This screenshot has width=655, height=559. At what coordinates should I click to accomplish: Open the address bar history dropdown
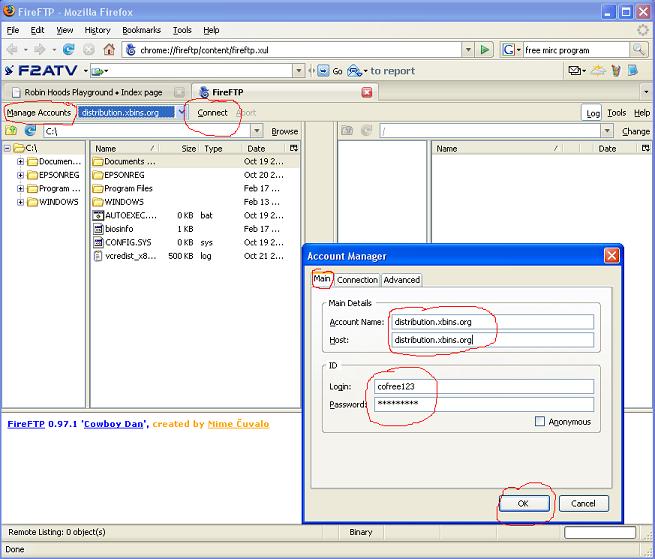[468, 50]
